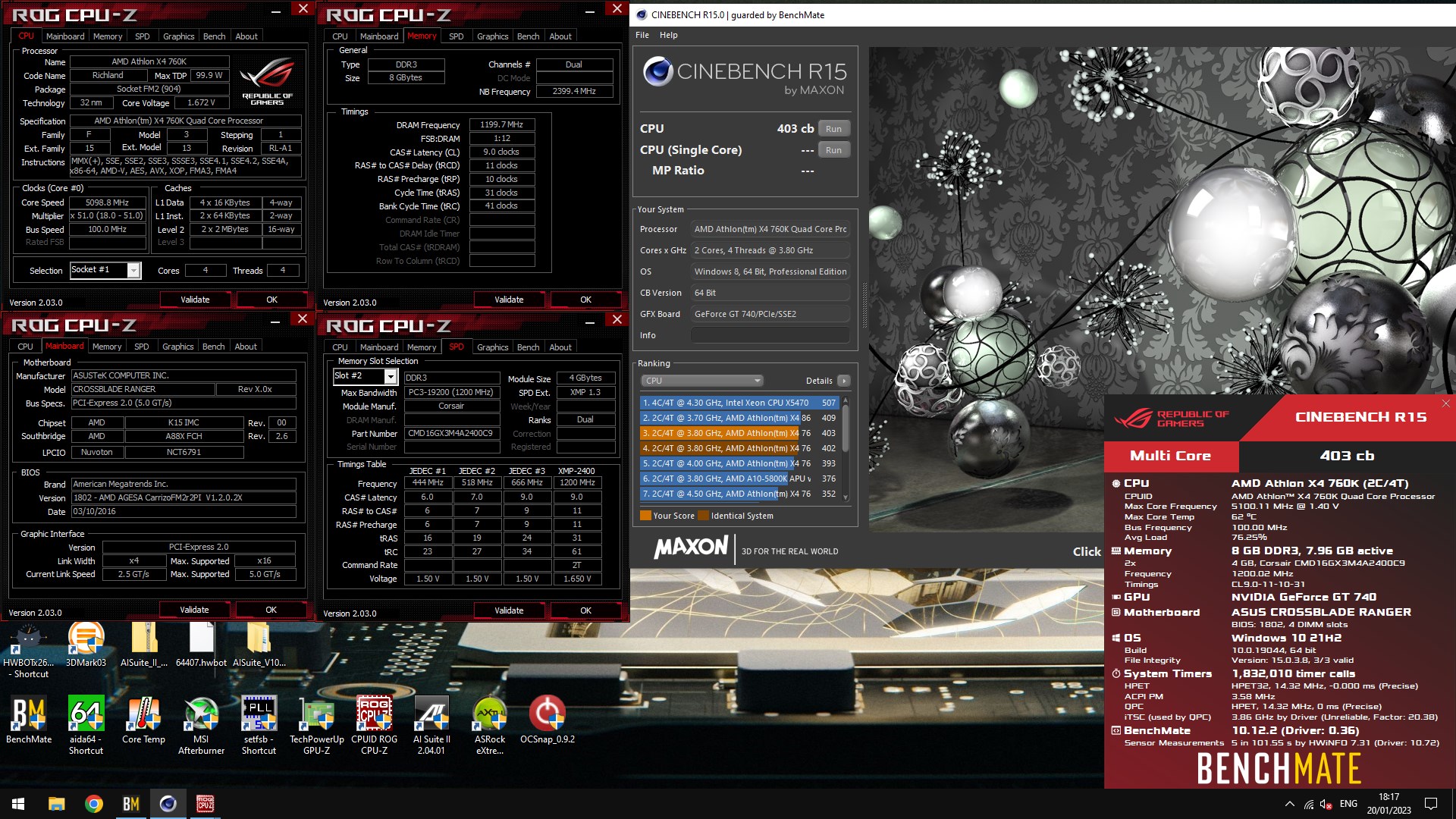This screenshot has width=1456, height=819.
Task: Click OK in Memory tab window
Action: pos(586,300)
